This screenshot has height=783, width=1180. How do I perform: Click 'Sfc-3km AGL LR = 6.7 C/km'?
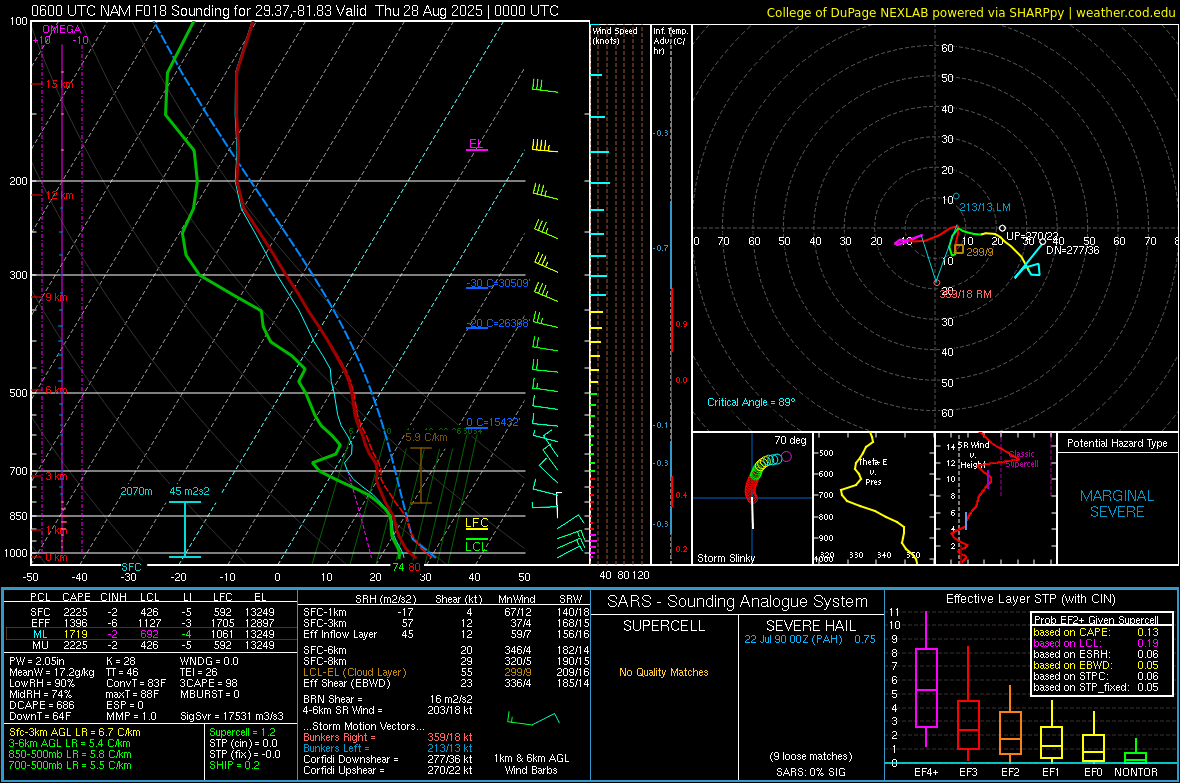click(75, 732)
